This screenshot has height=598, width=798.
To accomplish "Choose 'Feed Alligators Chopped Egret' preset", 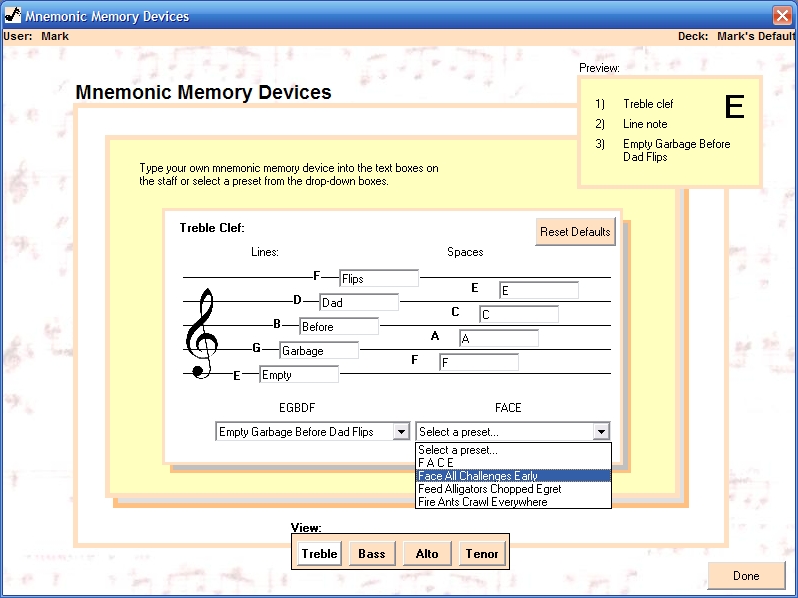I will 513,489.
